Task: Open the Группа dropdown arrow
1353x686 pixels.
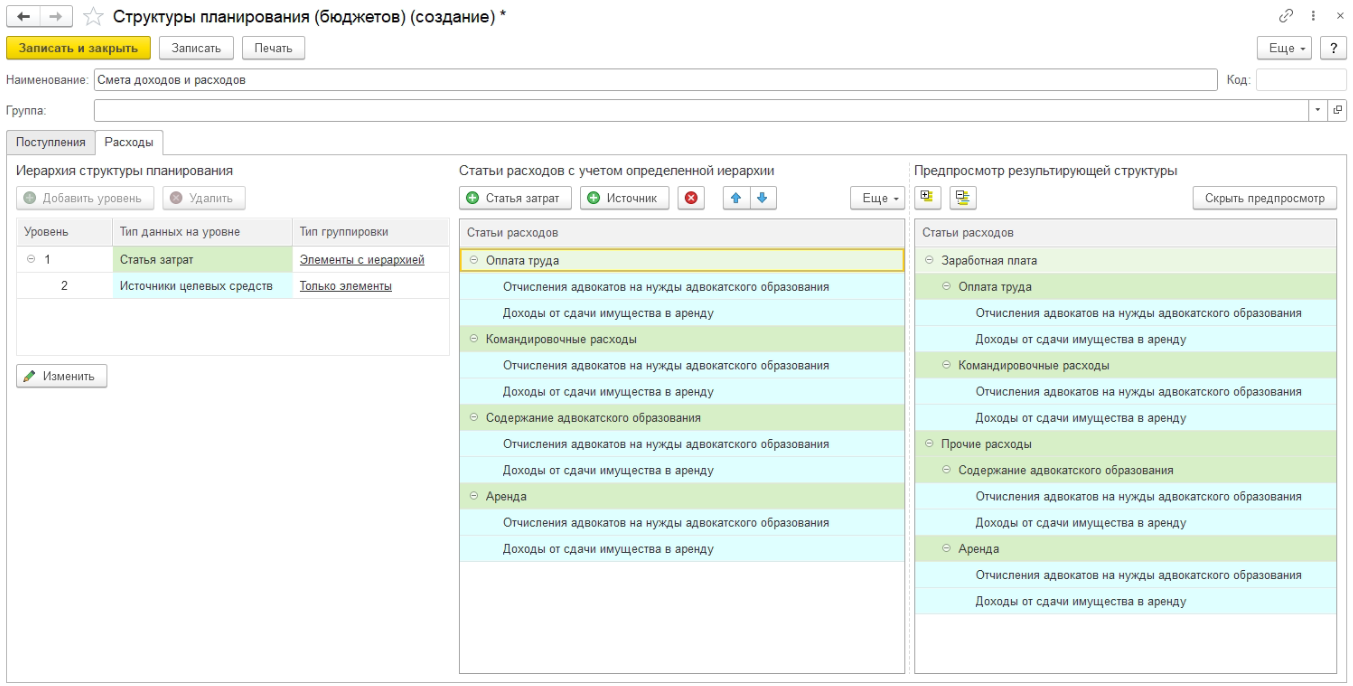Action: 1317,110
